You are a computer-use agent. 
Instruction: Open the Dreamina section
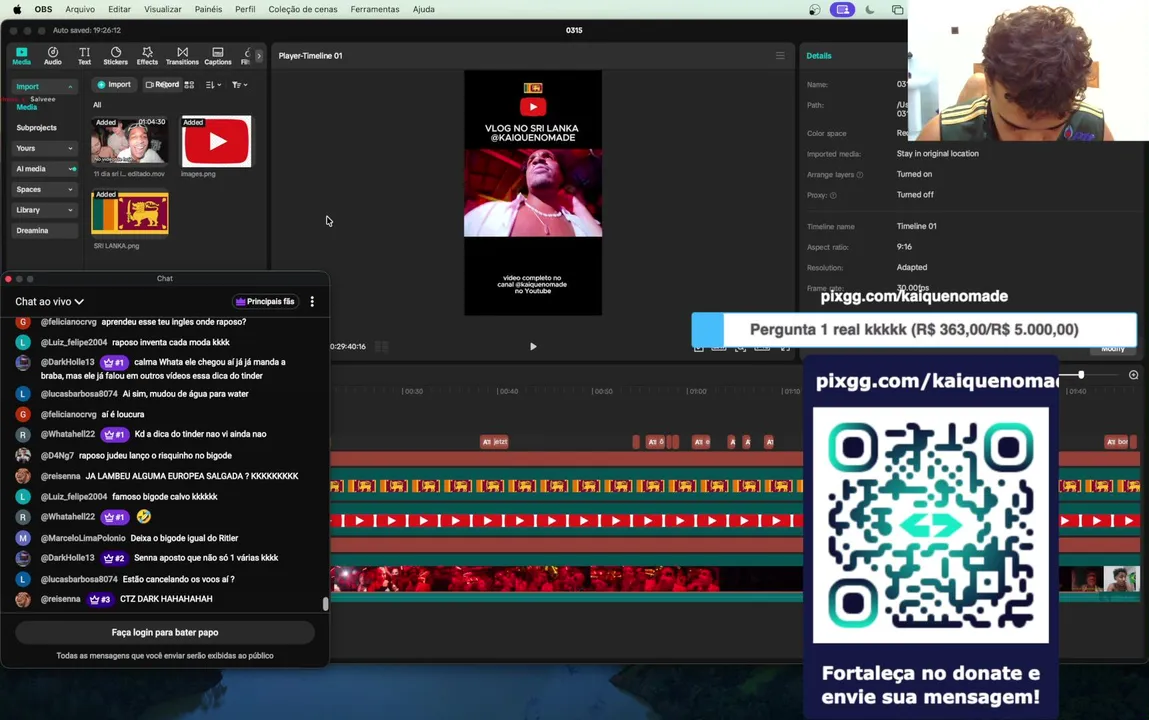pyautogui.click(x=45, y=231)
